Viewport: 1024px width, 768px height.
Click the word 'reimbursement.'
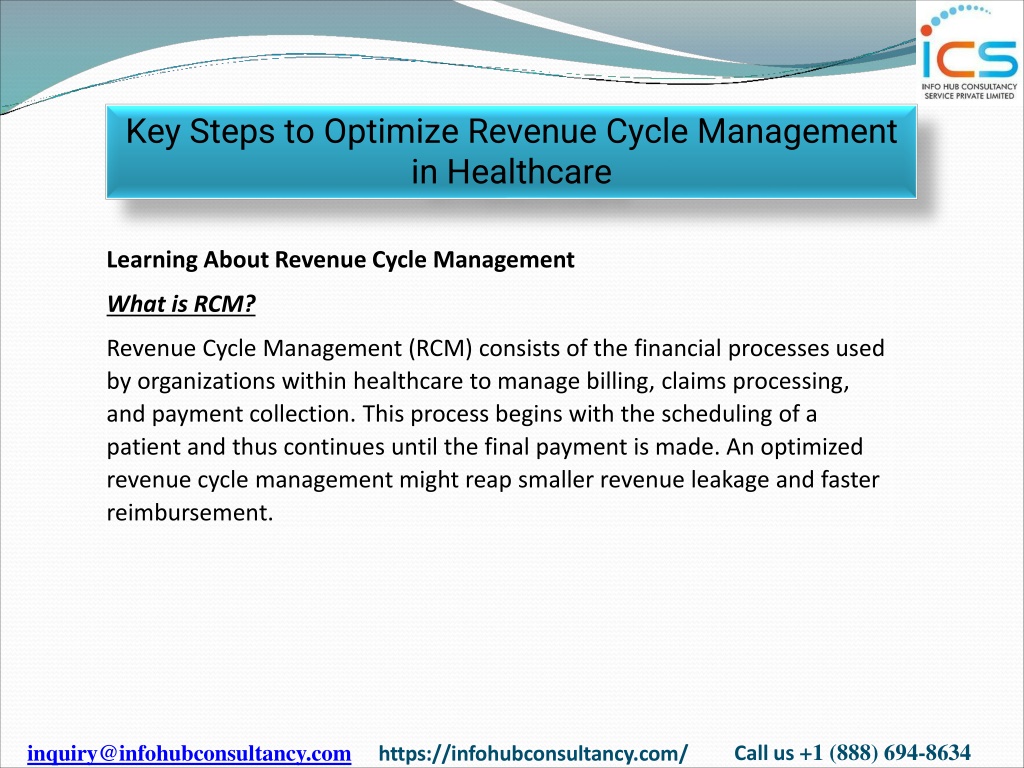(x=189, y=513)
